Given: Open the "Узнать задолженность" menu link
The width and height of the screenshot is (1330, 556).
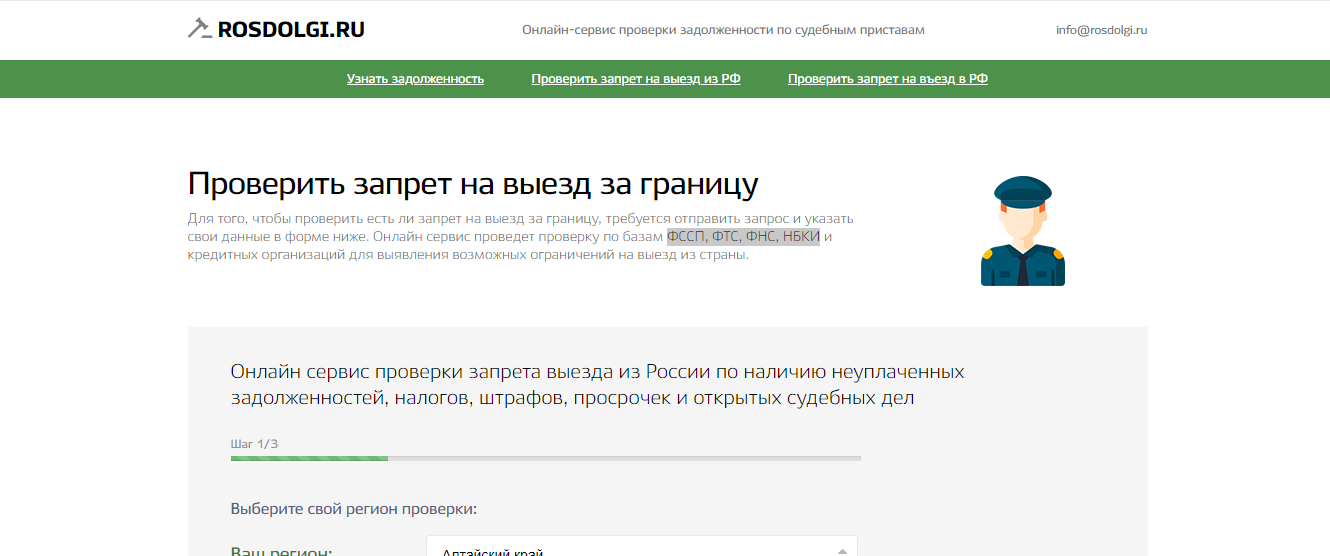Looking at the screenshot, I should pos(415,79).
